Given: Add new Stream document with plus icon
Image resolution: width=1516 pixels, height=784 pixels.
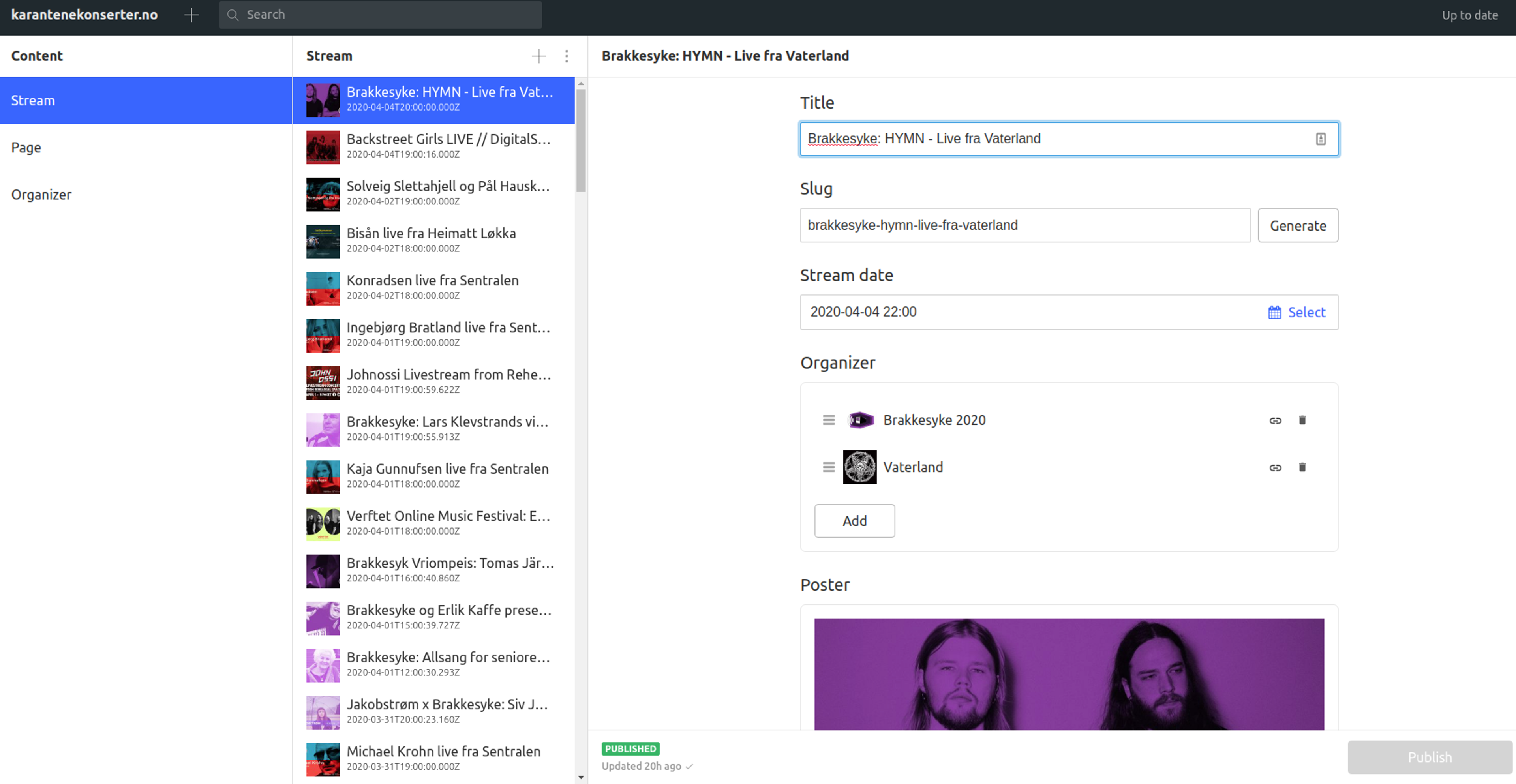Looking at the screenshot, I should coord(538,56).
